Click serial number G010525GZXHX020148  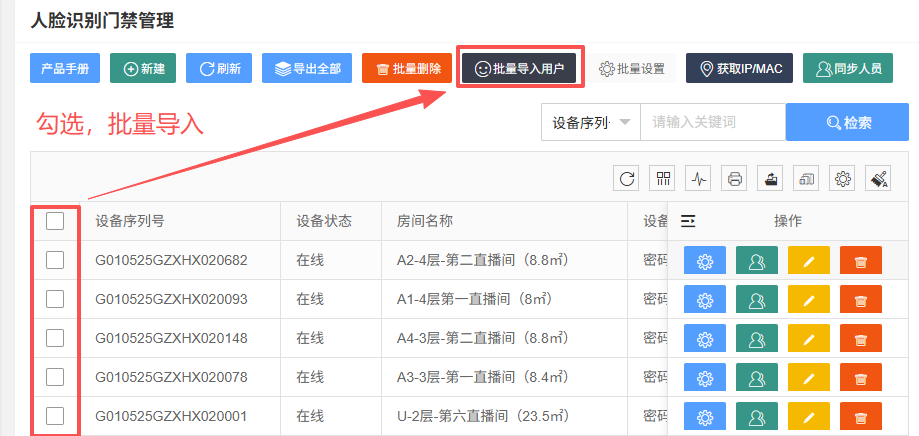(171, 338)
